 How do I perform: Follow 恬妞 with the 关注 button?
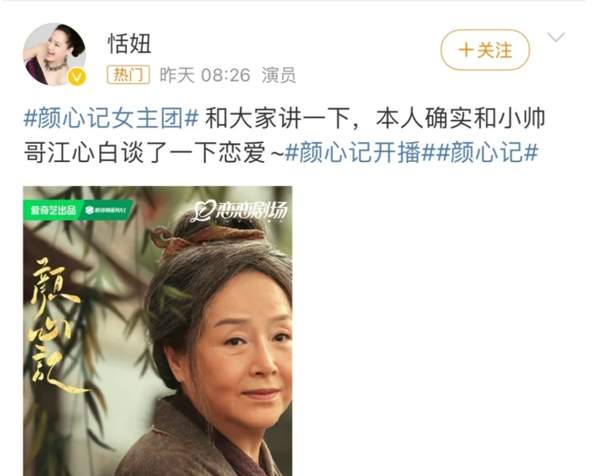(x=485, y=50)
